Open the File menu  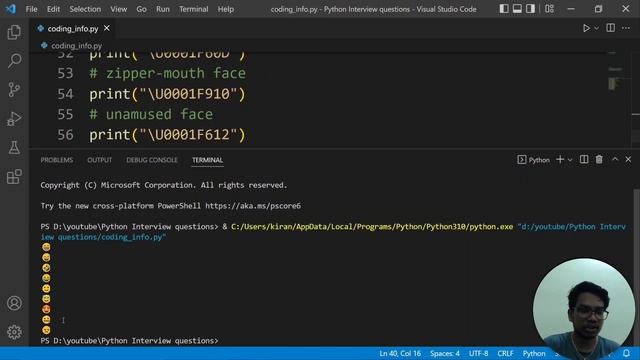tap(31, 9)
